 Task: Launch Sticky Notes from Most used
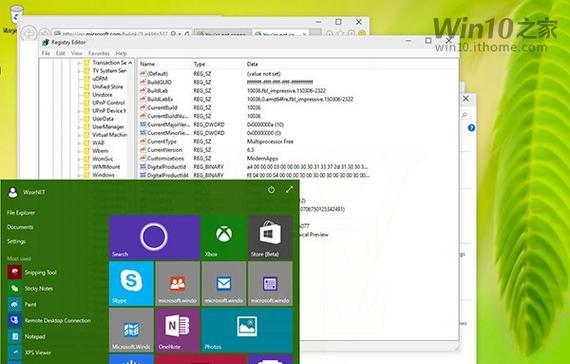31,288
